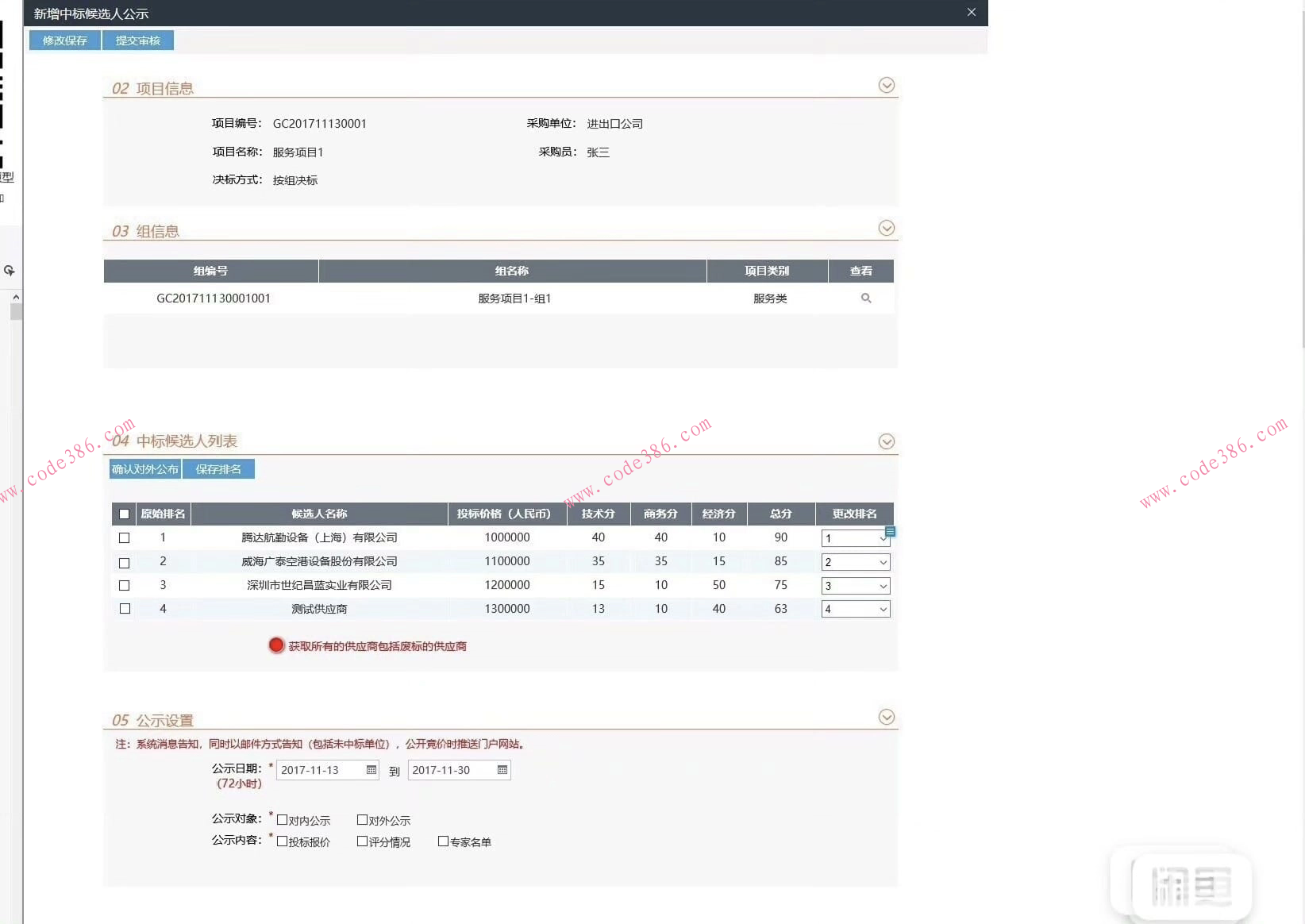
Task: Open ranking dropdown for 测试供应商 row
Action: [x=856, y=609]
